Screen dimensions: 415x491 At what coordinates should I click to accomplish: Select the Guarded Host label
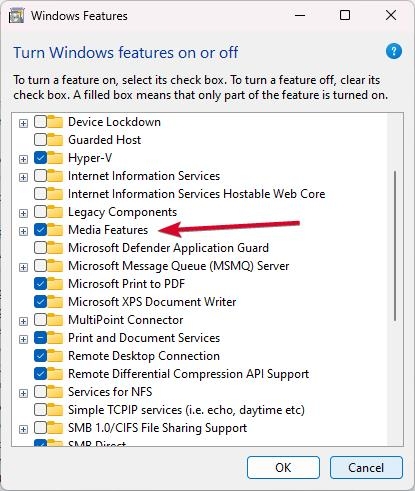click(104, 140)
